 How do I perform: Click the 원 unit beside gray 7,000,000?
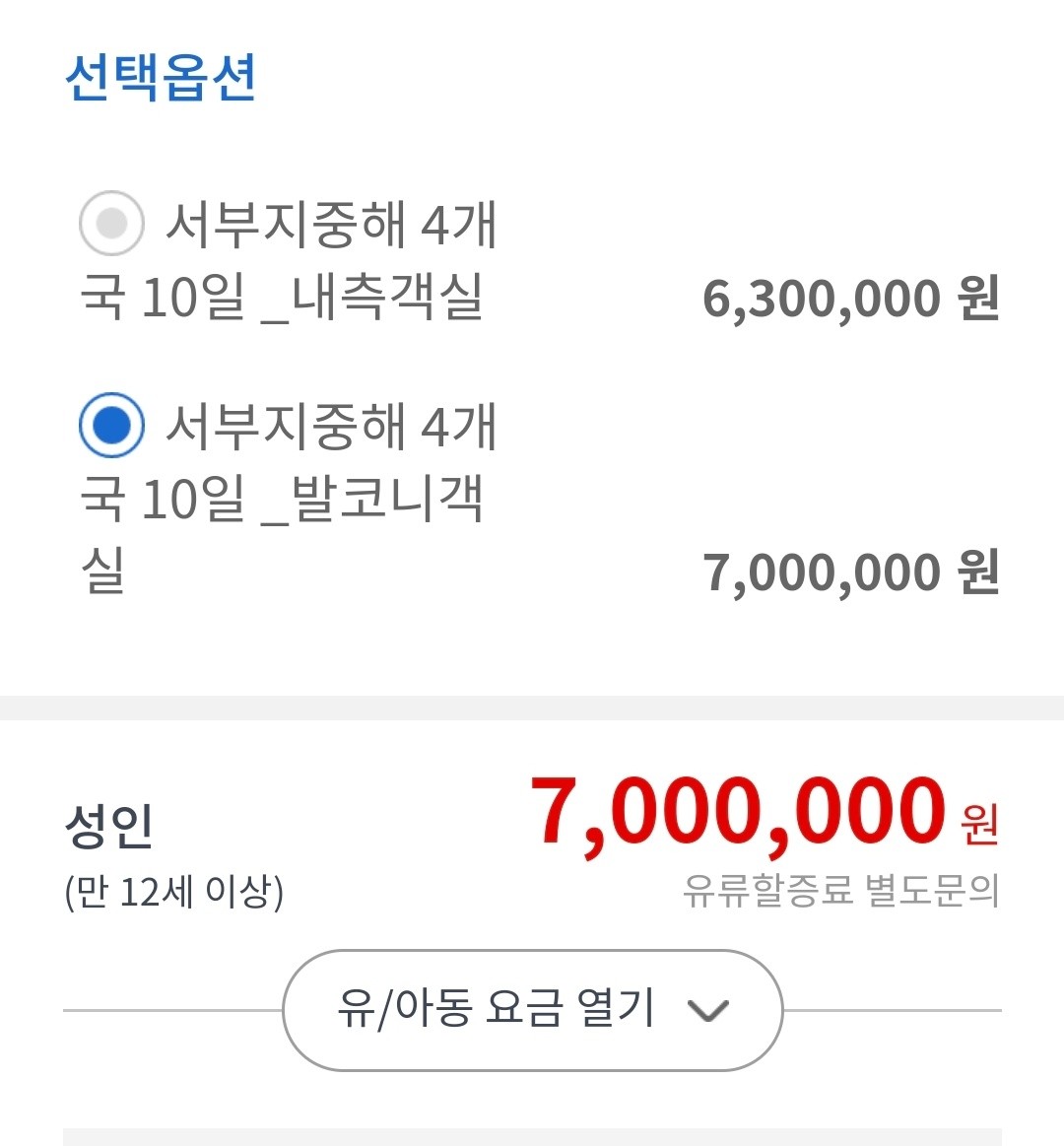pyautogui.click(x=979, y=573)
